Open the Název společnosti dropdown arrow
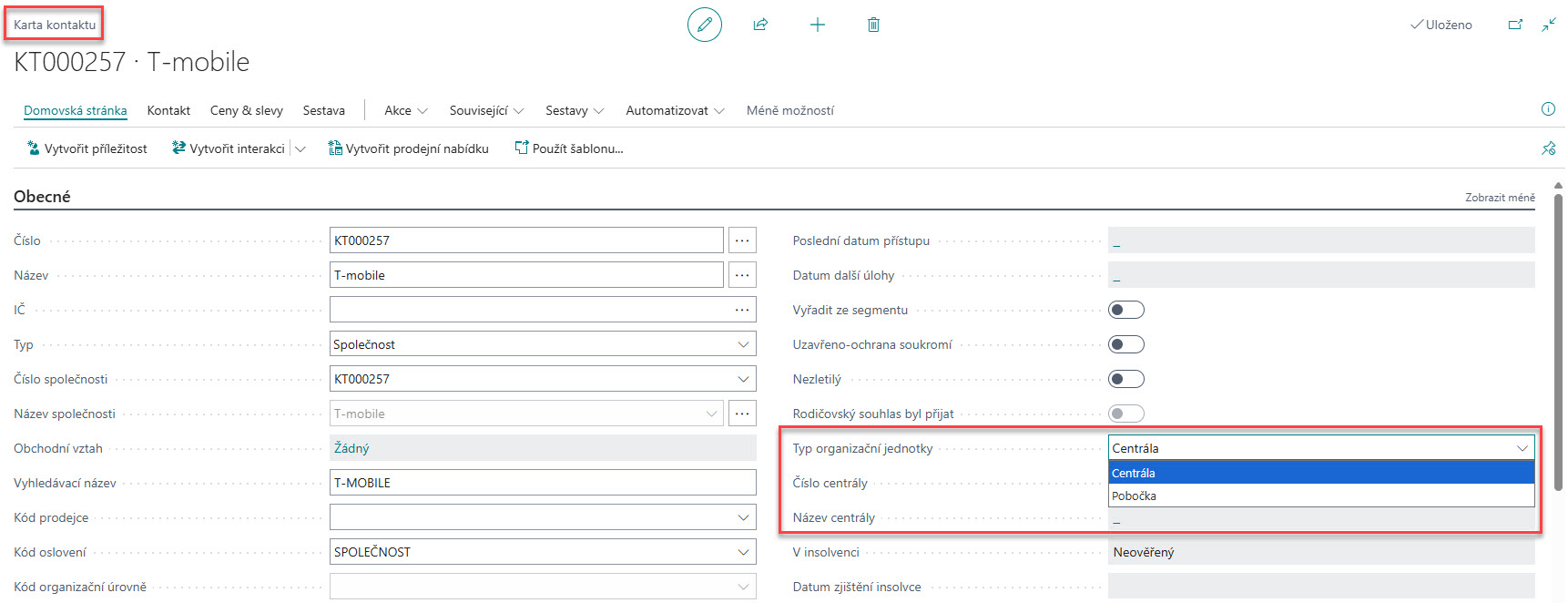 (x=712, y=414)
